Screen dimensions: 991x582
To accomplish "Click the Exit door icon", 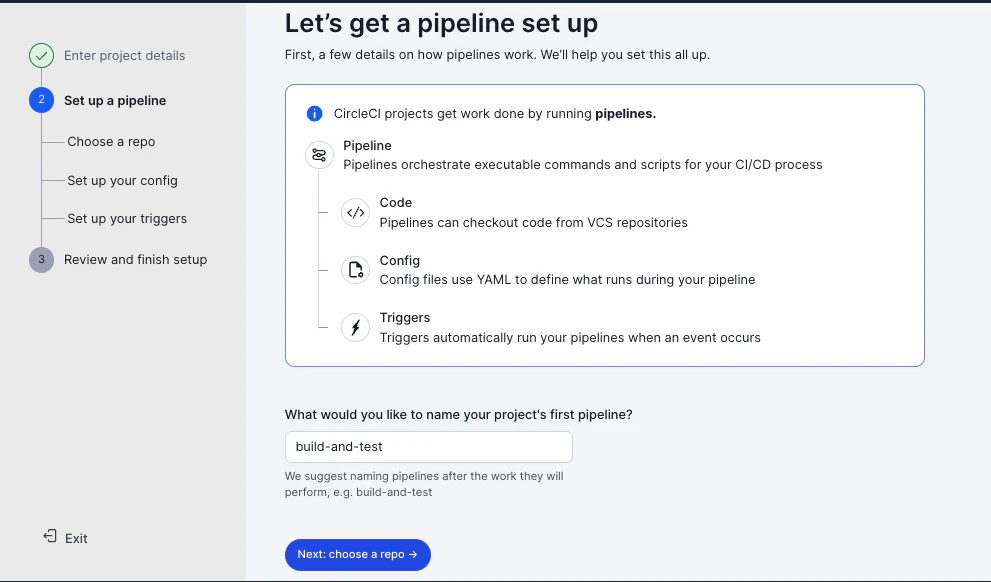I will (50, 537).
